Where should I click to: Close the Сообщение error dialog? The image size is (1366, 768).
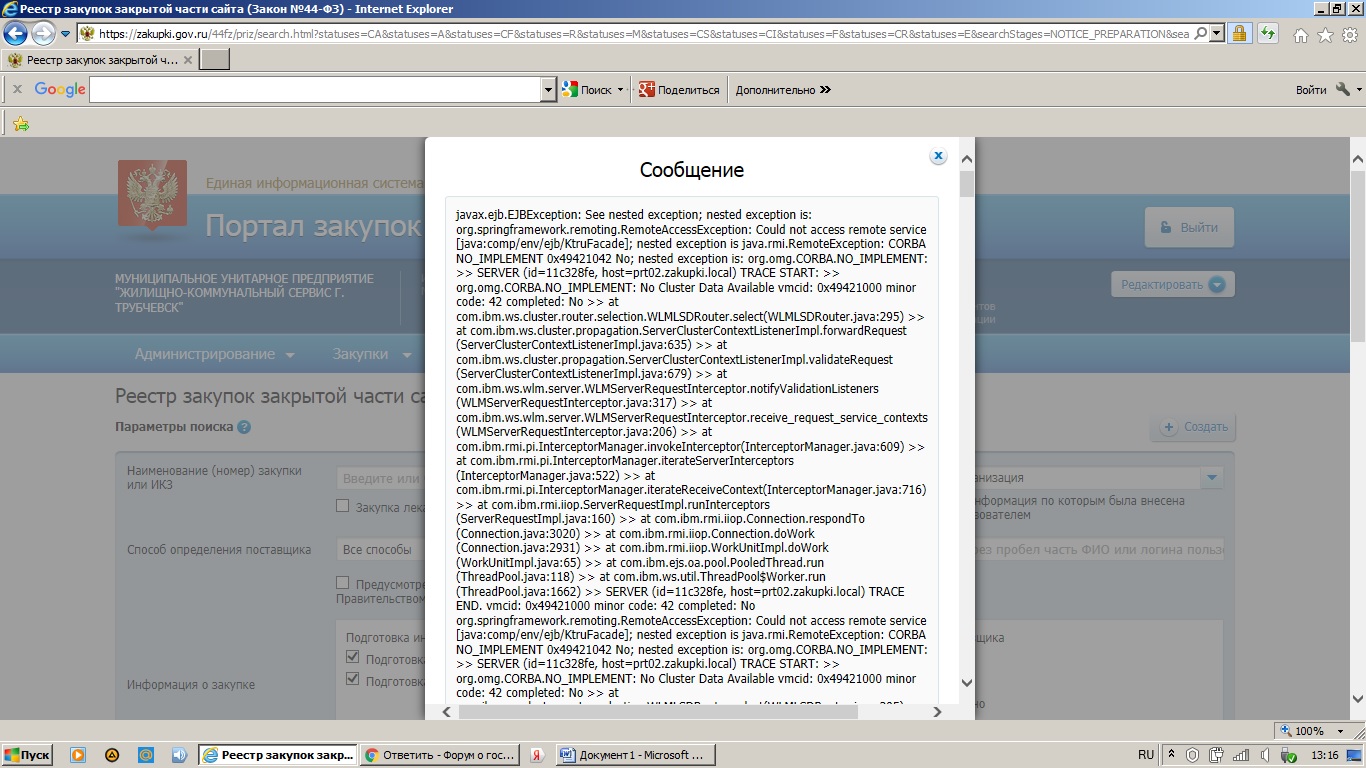pyautogui.click(x=938, y=156)
